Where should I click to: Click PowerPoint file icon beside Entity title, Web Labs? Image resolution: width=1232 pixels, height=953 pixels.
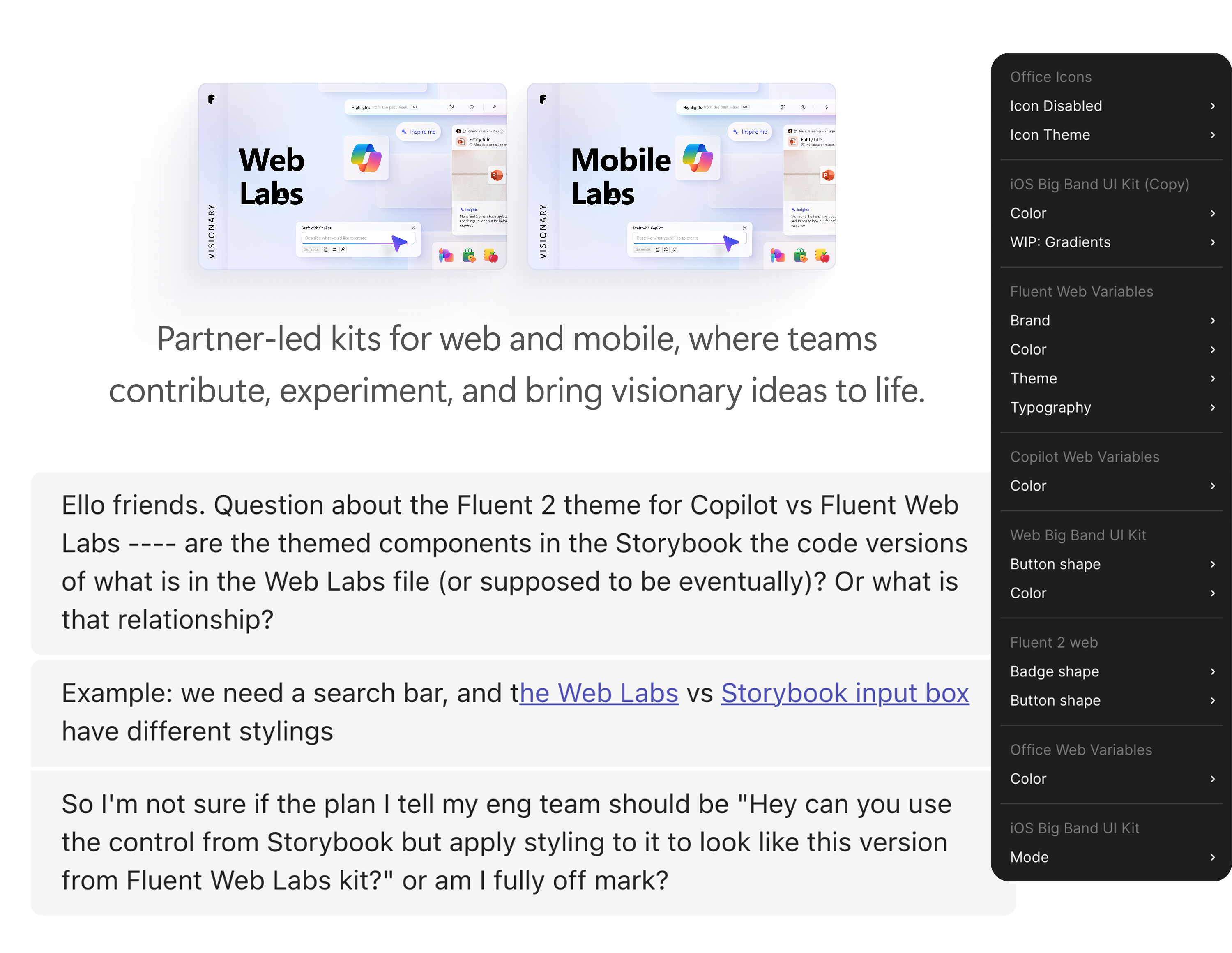[461, 142]
